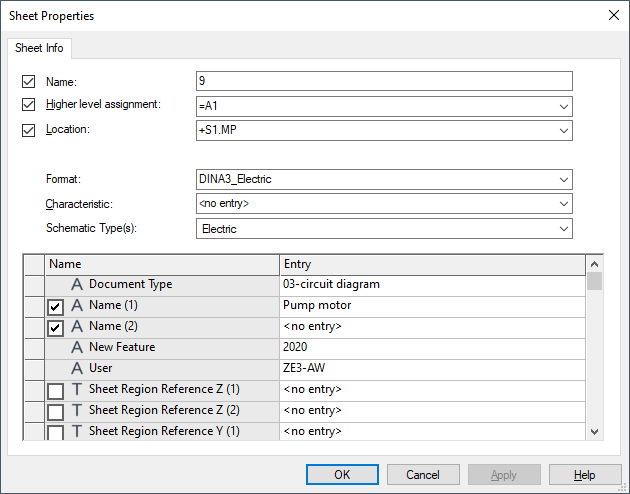
Task: Click the A icon next to Name (2)
Action: pos(77,327)
